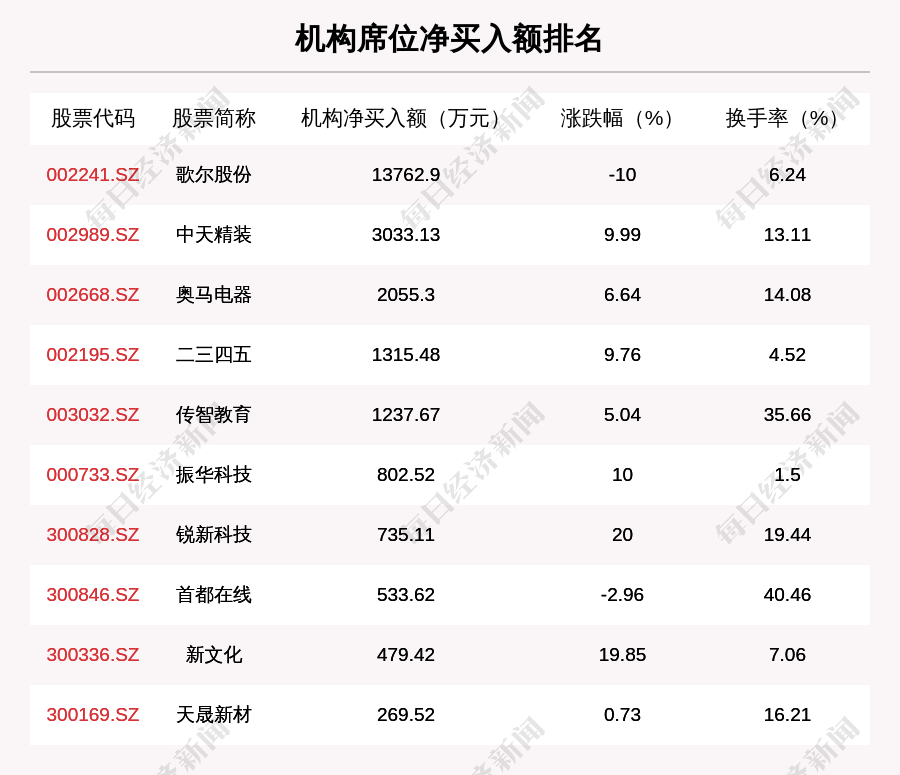Click the stock code 002989.SZ
This screenshot has height=775, width=900.
coord(92,235)
